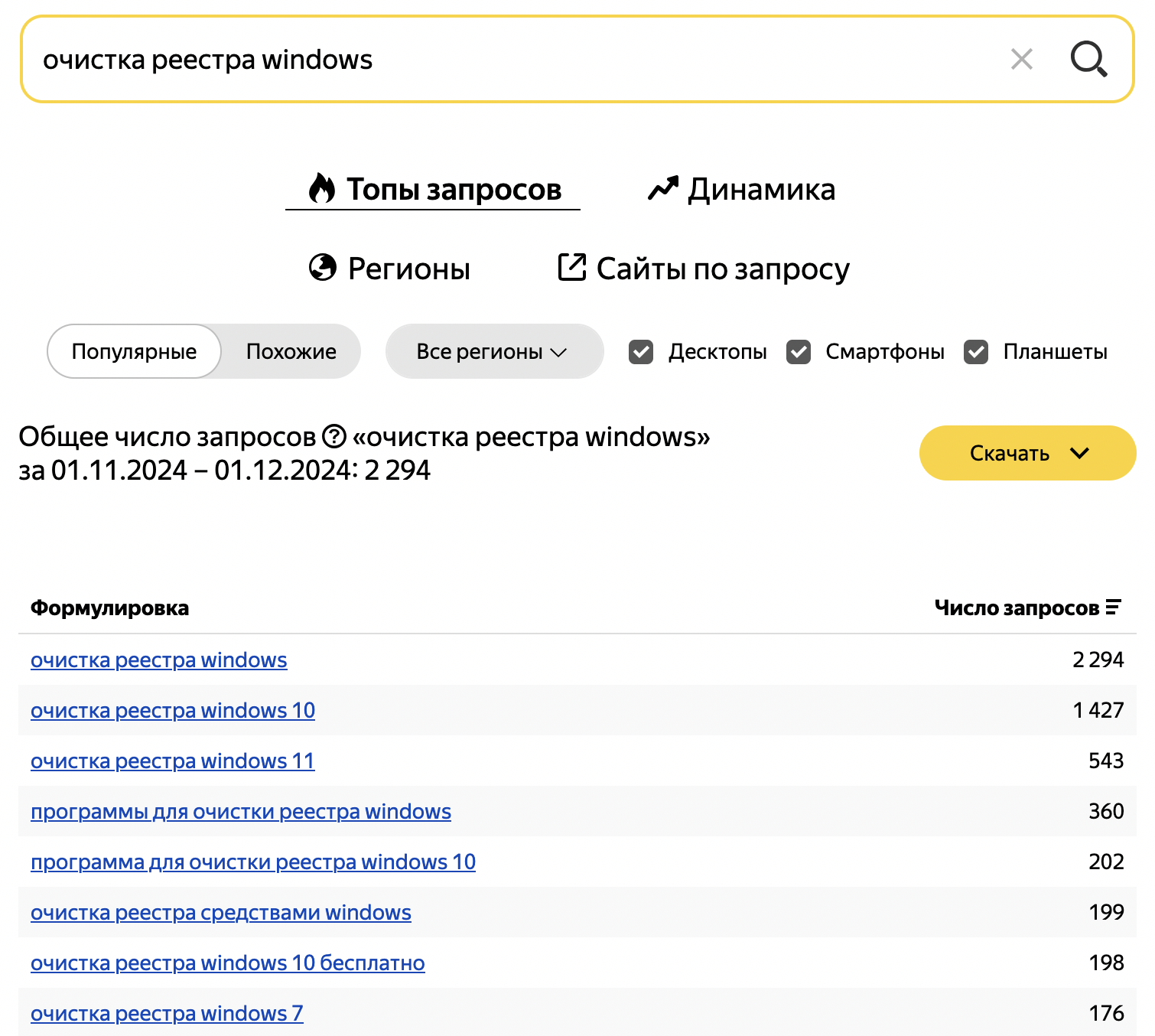Click the globe icon of Регионы

[323, 268]
